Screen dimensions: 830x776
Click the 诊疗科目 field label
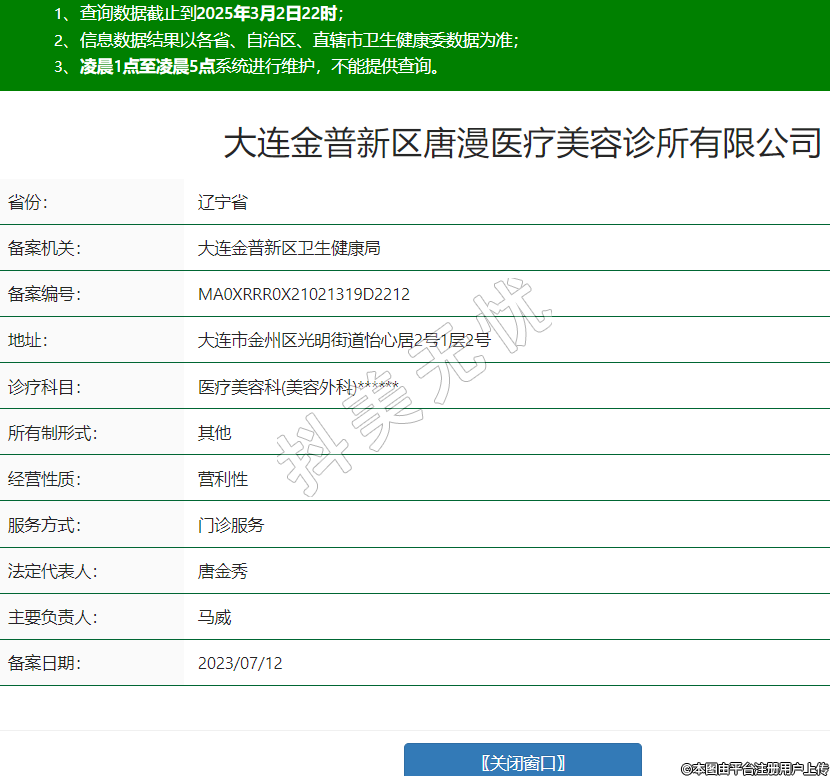click(x=44, y=387)
